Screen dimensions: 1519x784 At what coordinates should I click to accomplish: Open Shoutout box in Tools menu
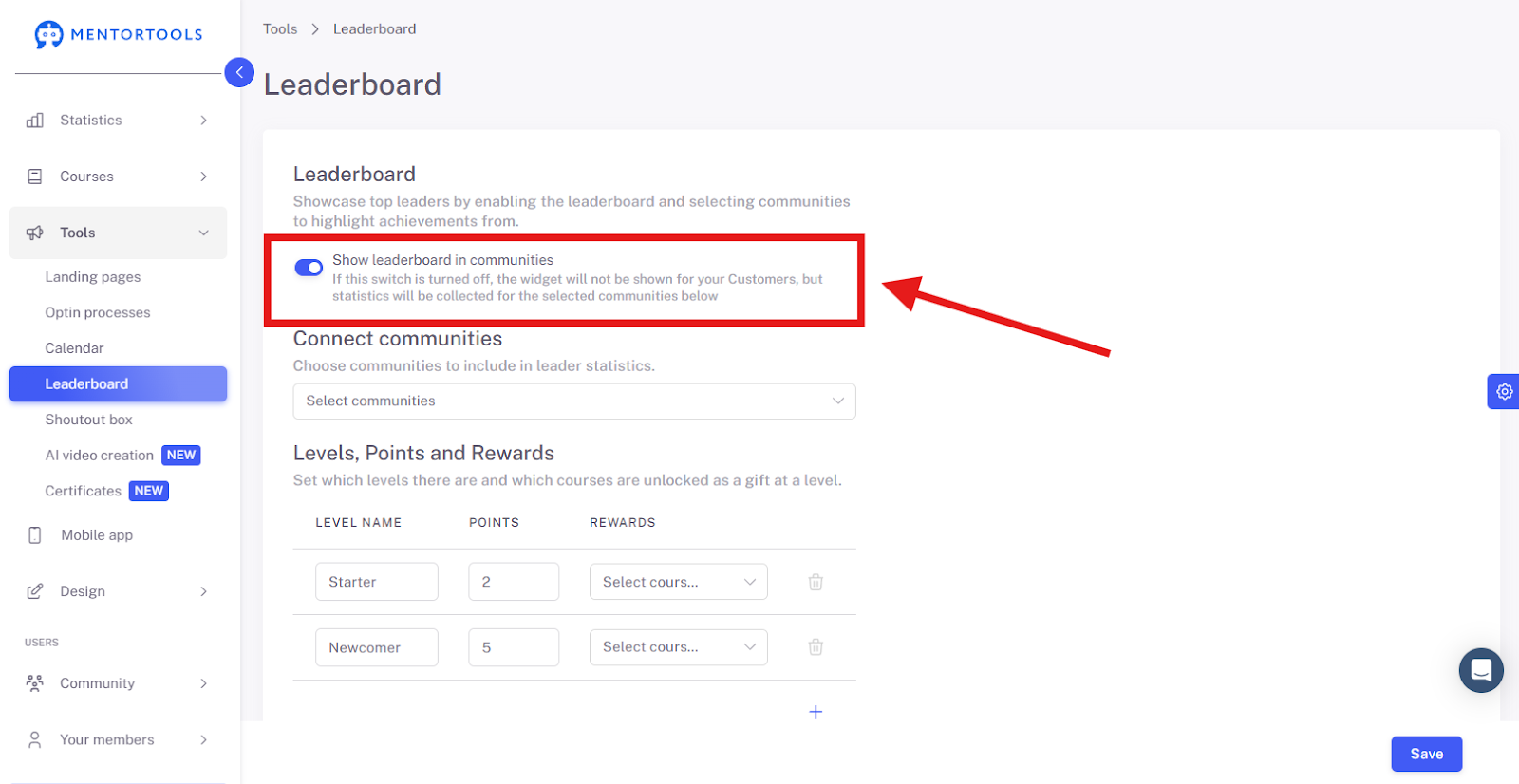88,420
